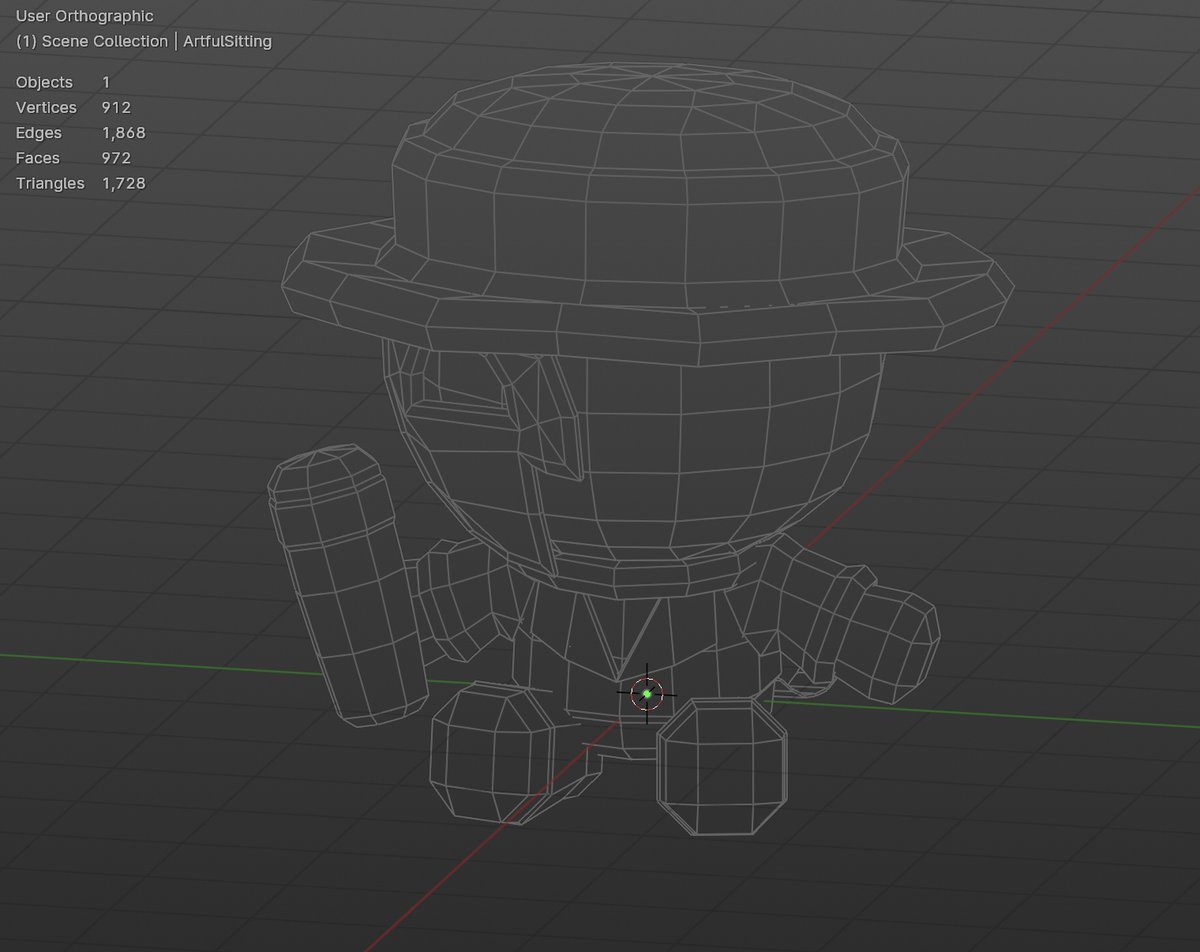Click the Vertices count "912"
The image size is (1200, 952).
[x=116, y=107]
